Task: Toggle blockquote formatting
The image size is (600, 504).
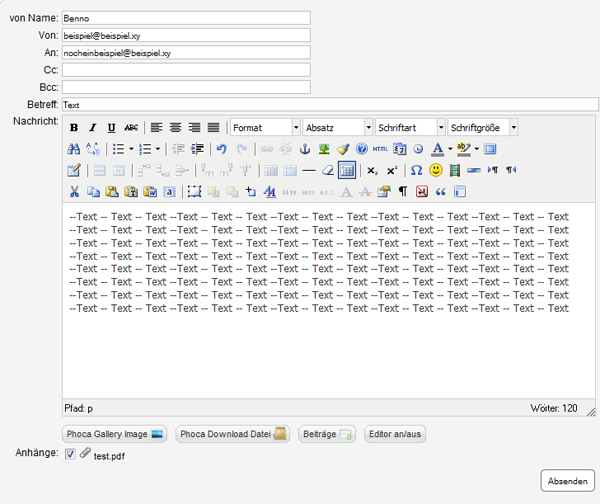Action: [441, 192]
